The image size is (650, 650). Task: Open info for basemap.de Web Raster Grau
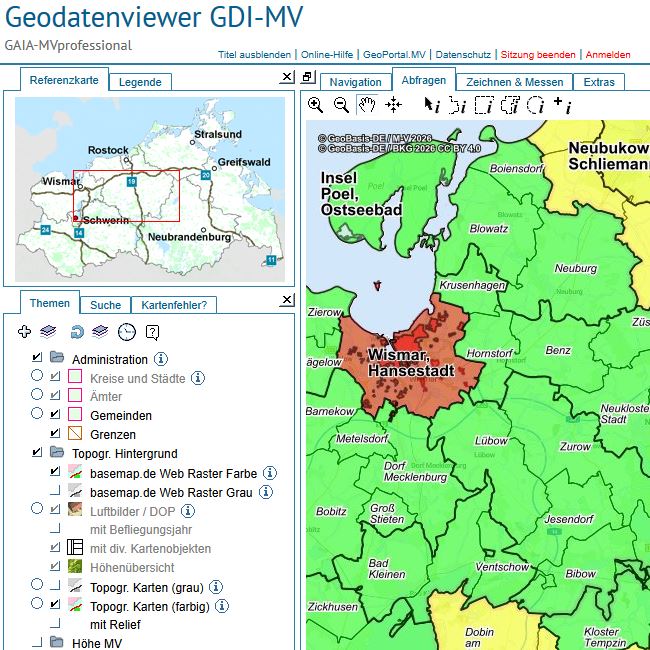266,492
